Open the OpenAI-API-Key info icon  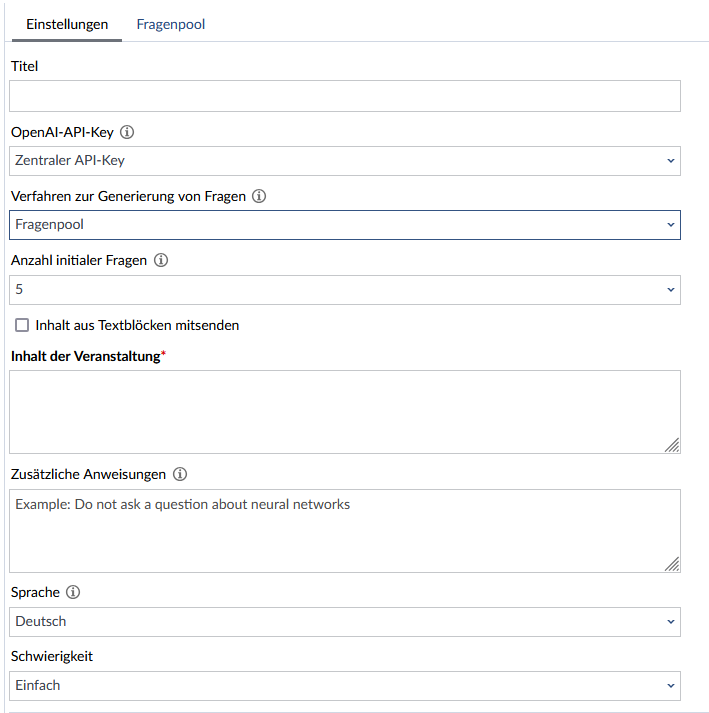coord(127,132)
